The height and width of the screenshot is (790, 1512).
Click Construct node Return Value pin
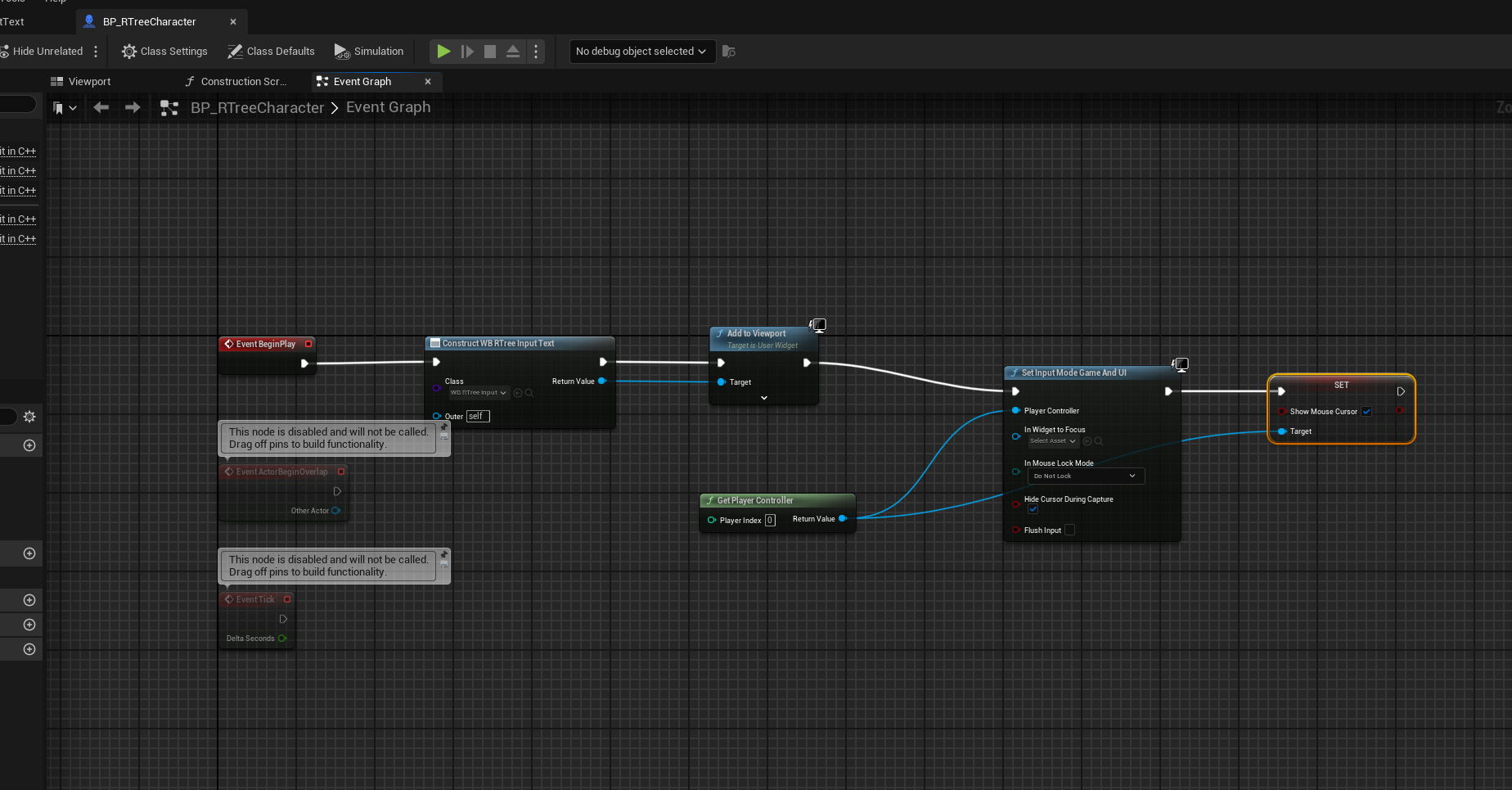(x=602, y=381)
